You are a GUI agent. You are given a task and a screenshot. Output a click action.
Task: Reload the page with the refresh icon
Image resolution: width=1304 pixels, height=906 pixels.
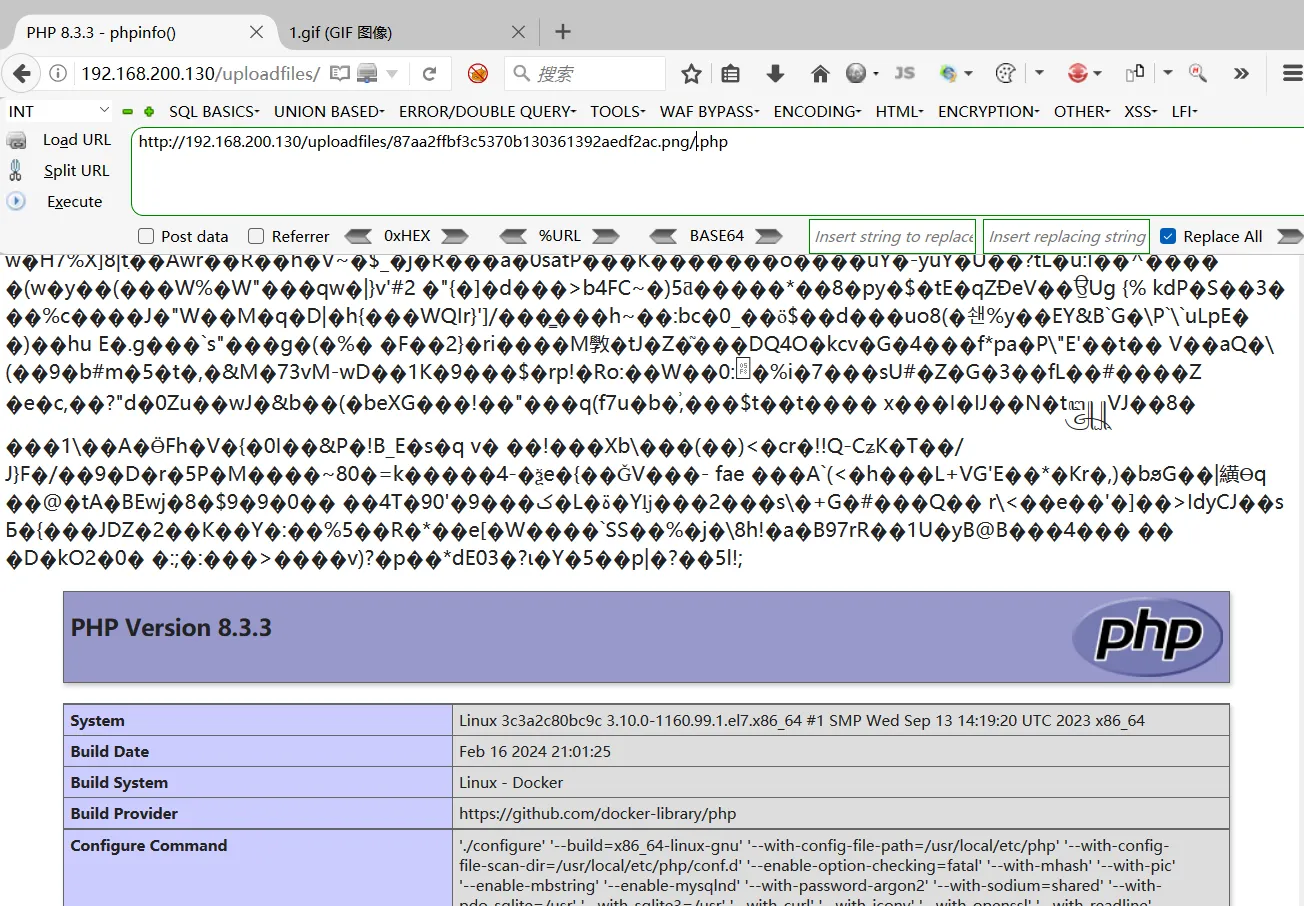click(x=430, y=73)
